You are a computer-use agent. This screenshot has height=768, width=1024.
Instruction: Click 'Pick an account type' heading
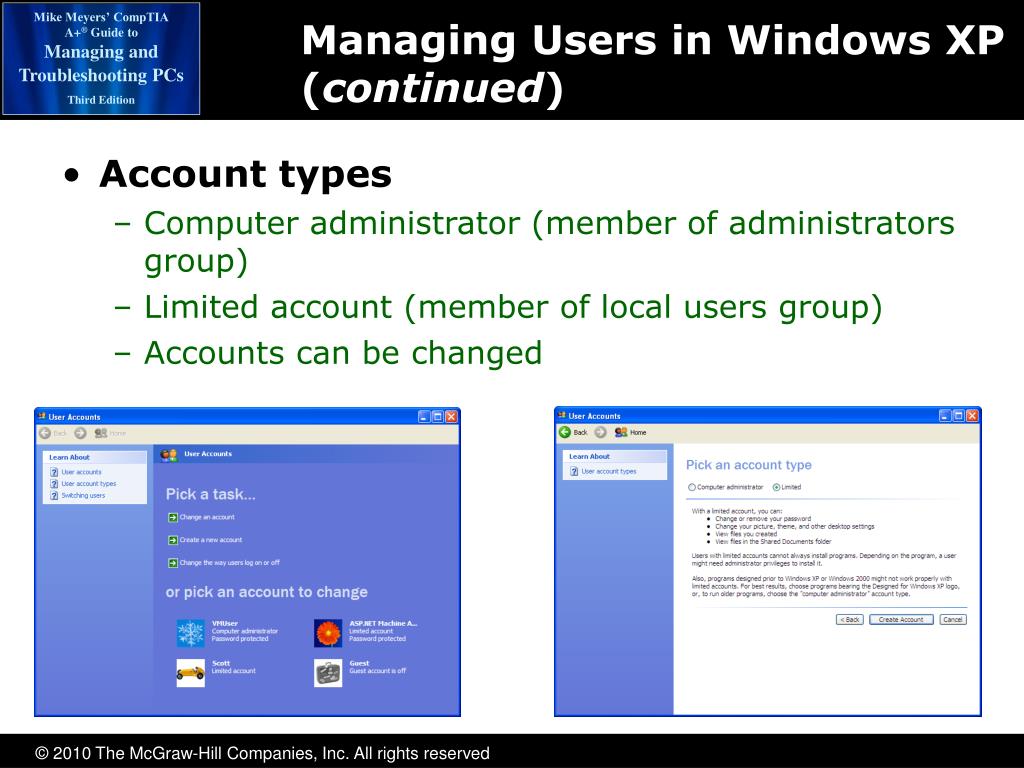(x=748, y=465)
